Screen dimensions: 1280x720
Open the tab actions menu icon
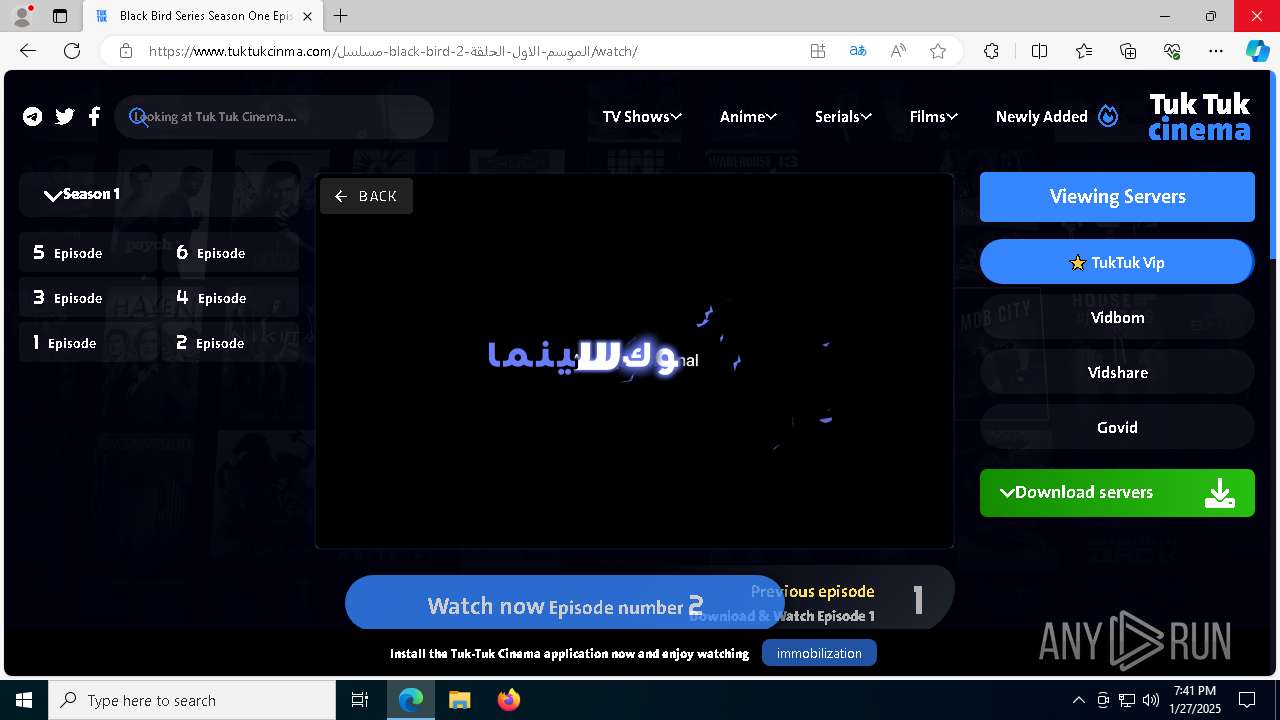click(60, 16)
